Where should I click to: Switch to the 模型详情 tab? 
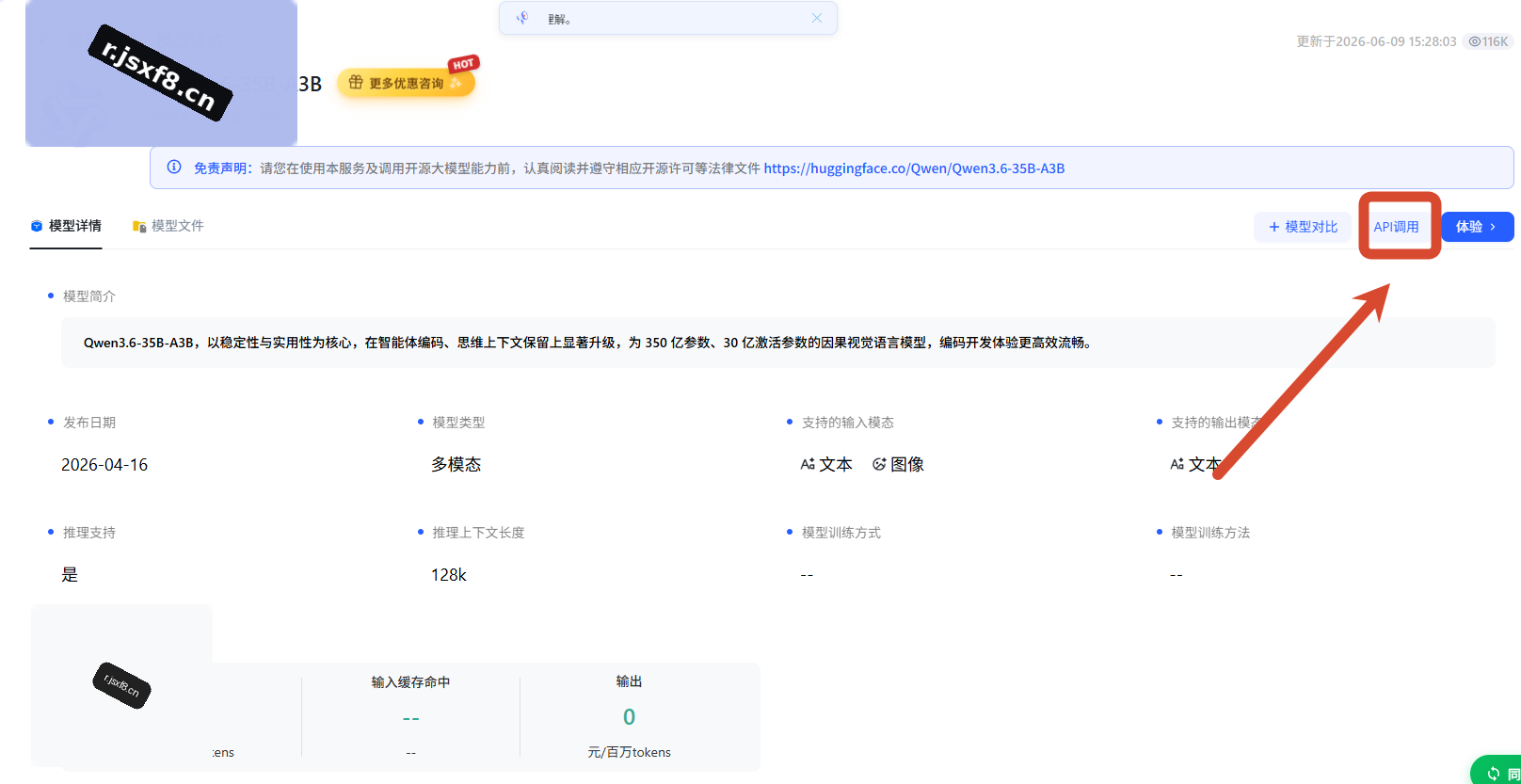click(66, 226)
